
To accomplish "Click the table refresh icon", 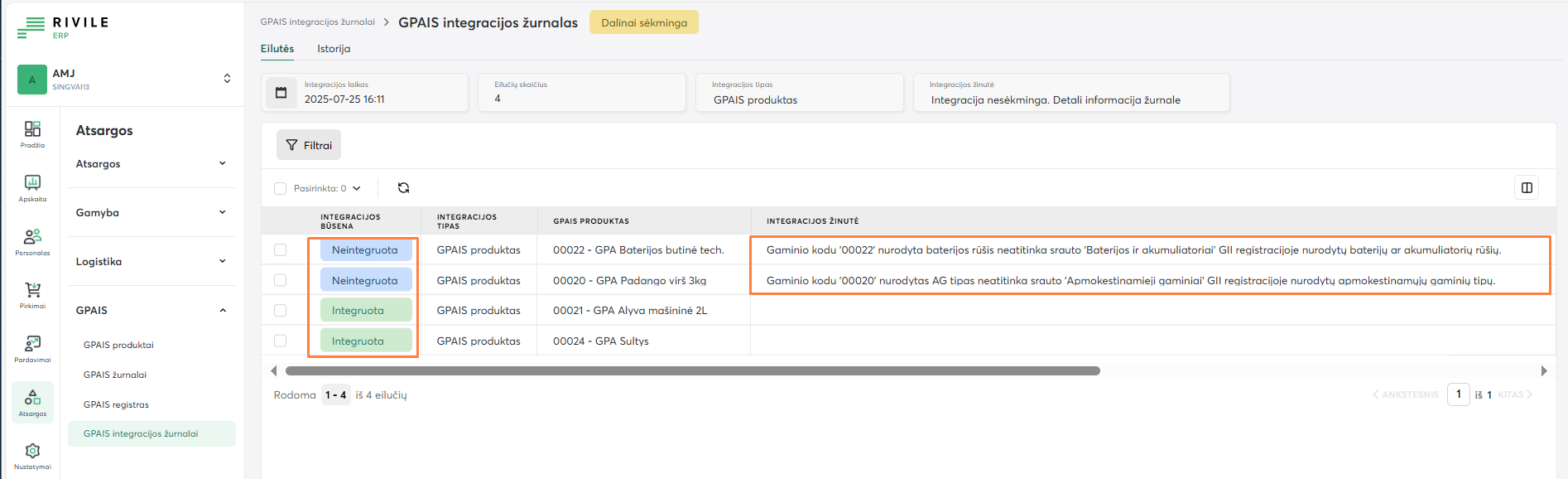I will tap(403, 188).
